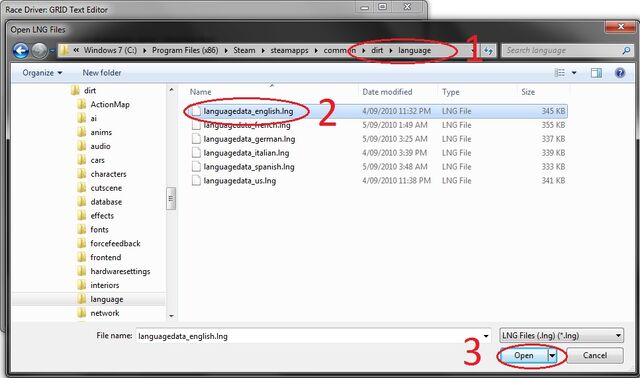Click the Cancel button

[x=595, y=356]
